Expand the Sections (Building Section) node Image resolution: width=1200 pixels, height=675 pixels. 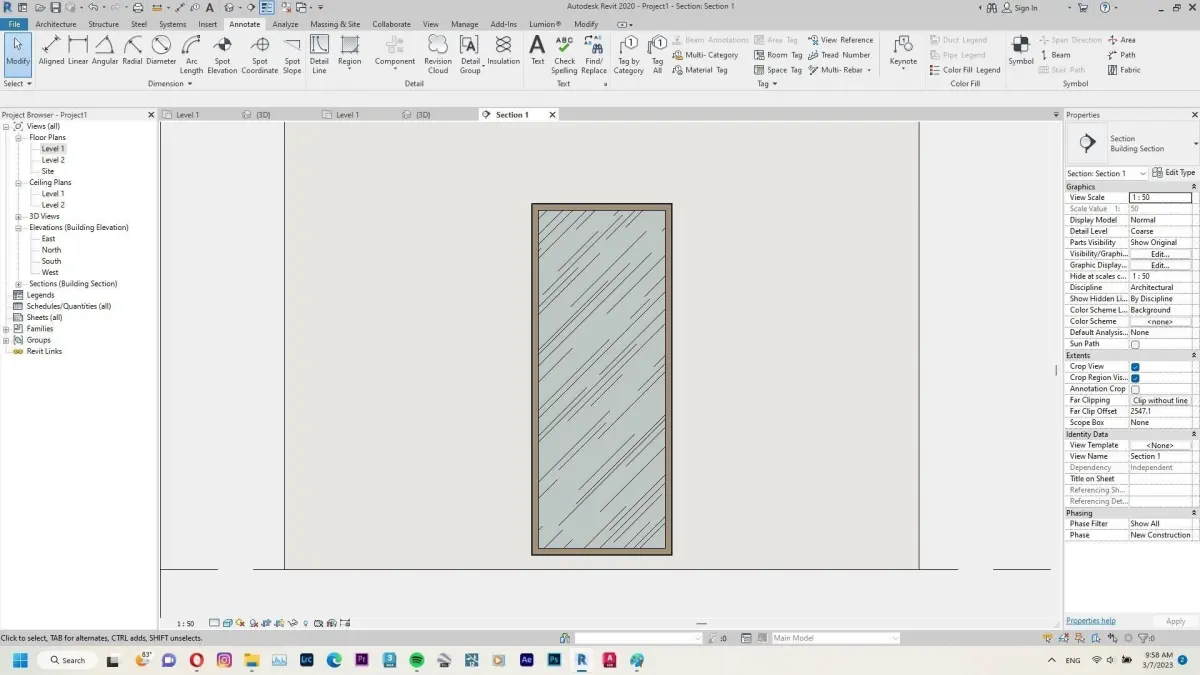pyautogui.click(x=19, y=284)
